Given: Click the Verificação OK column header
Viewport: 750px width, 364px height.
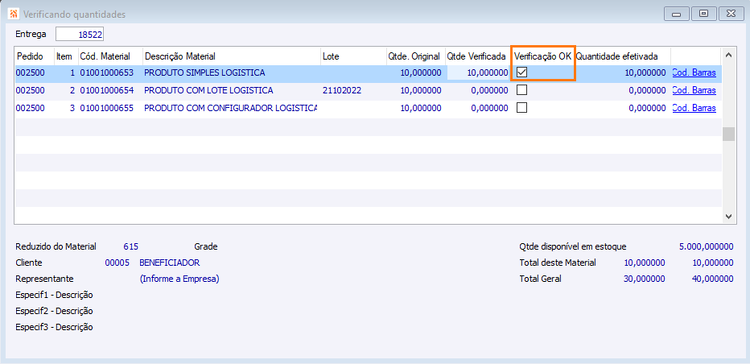Looking at the screenshot, I should (x=542, y=56).
